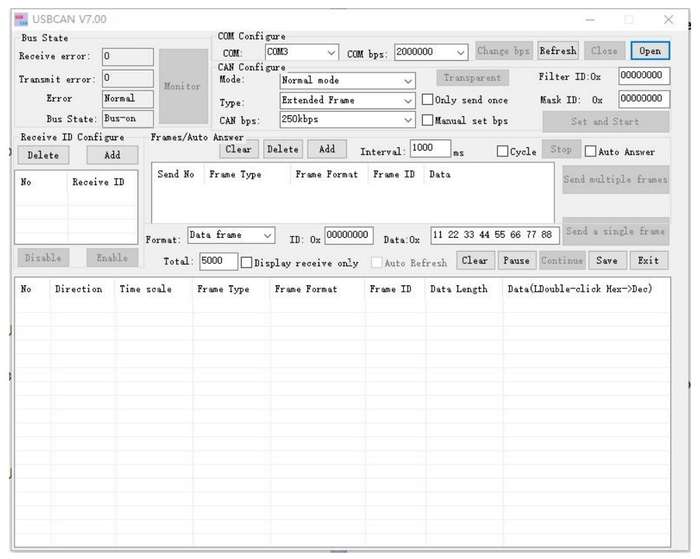700x559 pixels.
Task: Open the COM port dropdown showing COM3
Action: pos(302,52)
